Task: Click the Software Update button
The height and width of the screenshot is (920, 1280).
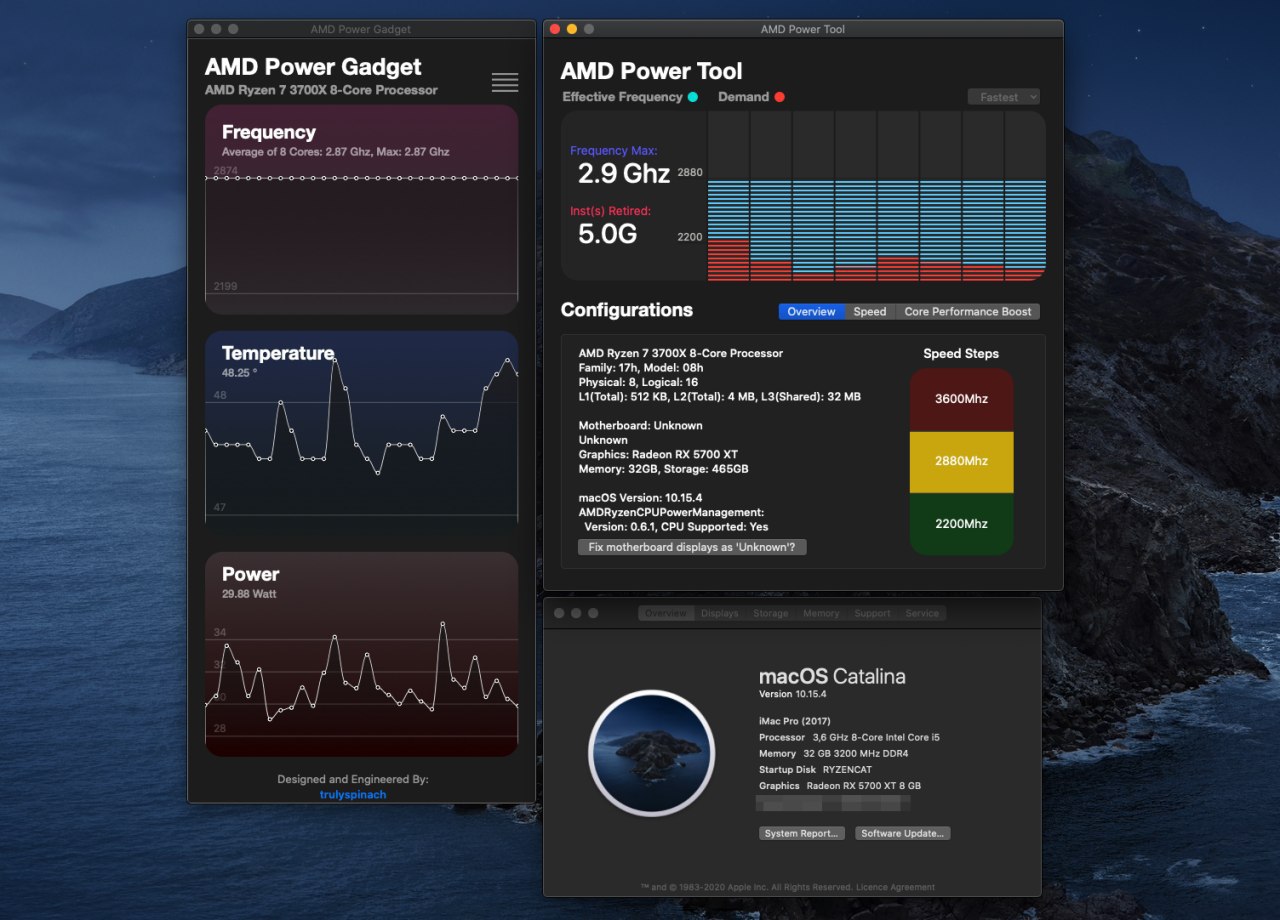Action: click(x=903, y=833)
